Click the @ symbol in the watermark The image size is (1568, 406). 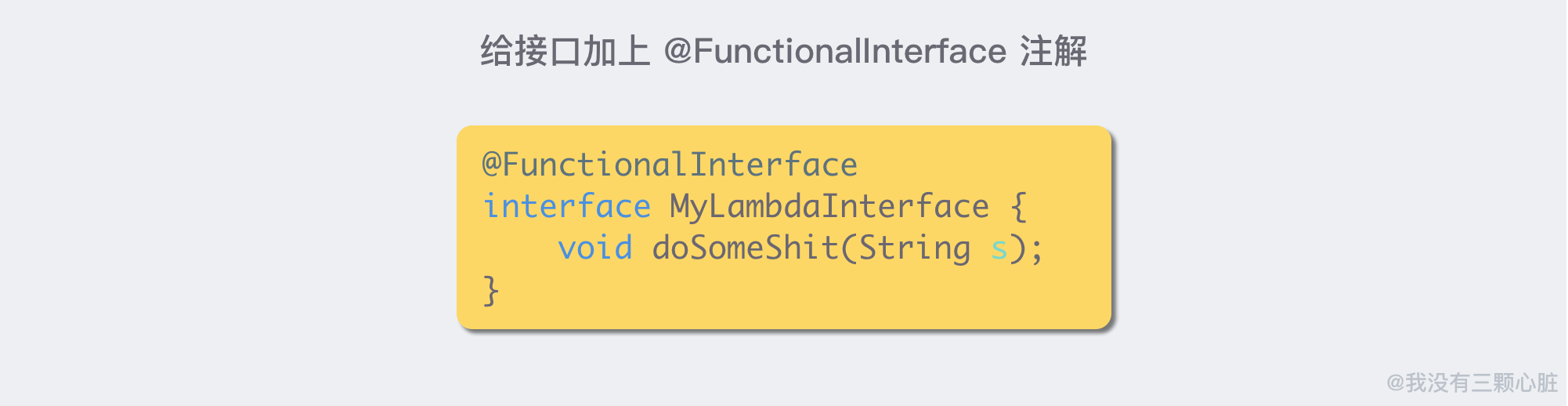click(1395, 383)
